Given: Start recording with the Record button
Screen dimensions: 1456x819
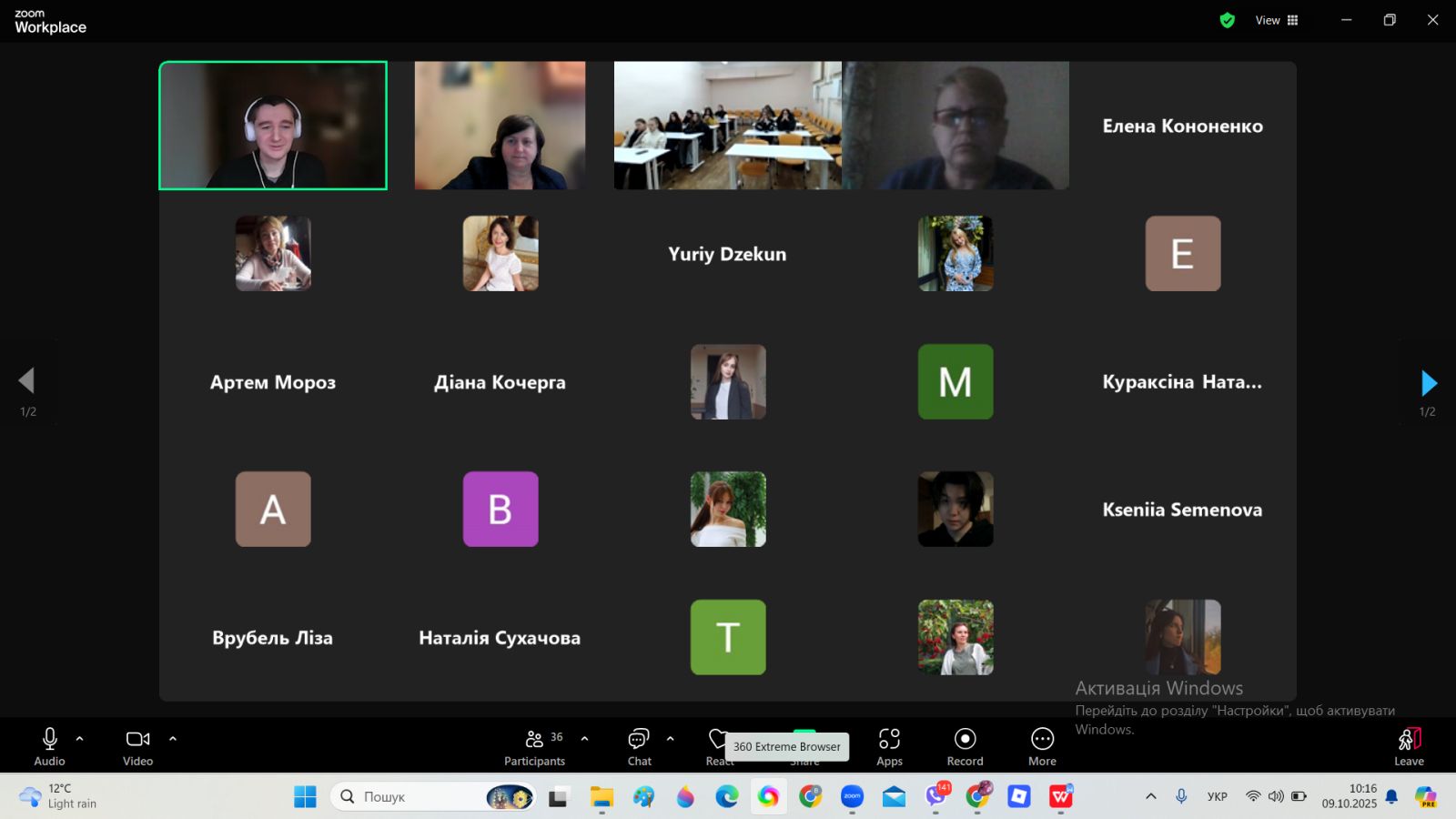Looking at the screenshot, I should click(965, 746).
